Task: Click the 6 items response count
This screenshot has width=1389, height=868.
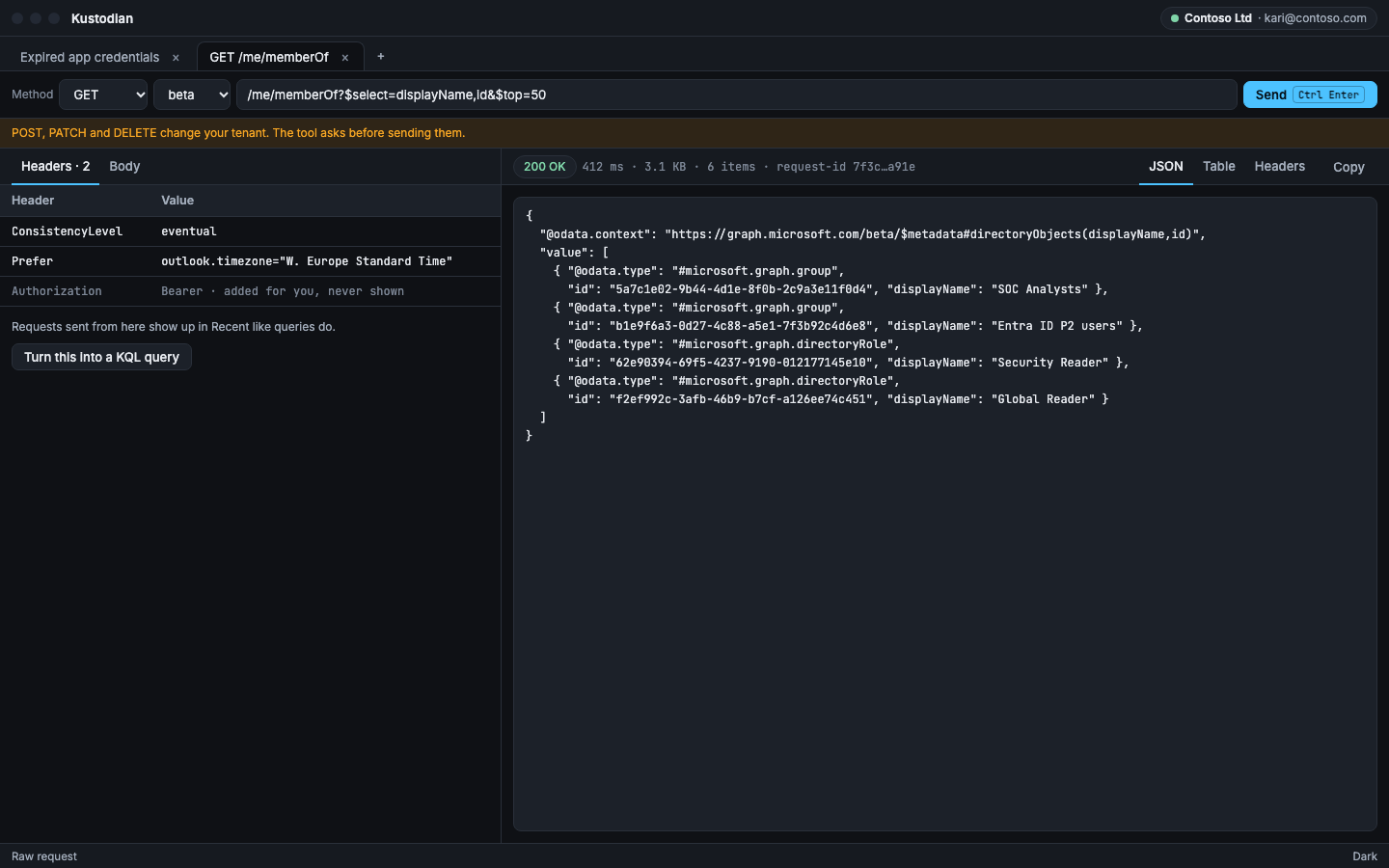Action: point(731,167)
